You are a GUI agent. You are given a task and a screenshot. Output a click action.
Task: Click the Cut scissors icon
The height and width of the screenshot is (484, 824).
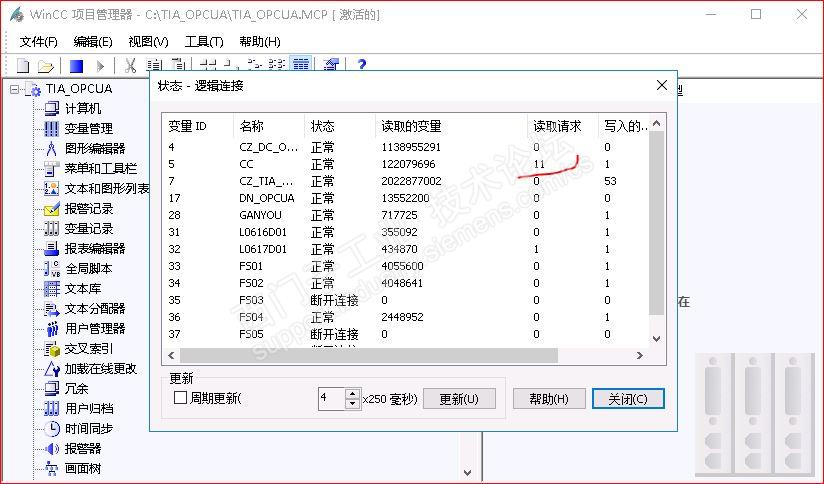pyautogui.click(x=130, y=66)
